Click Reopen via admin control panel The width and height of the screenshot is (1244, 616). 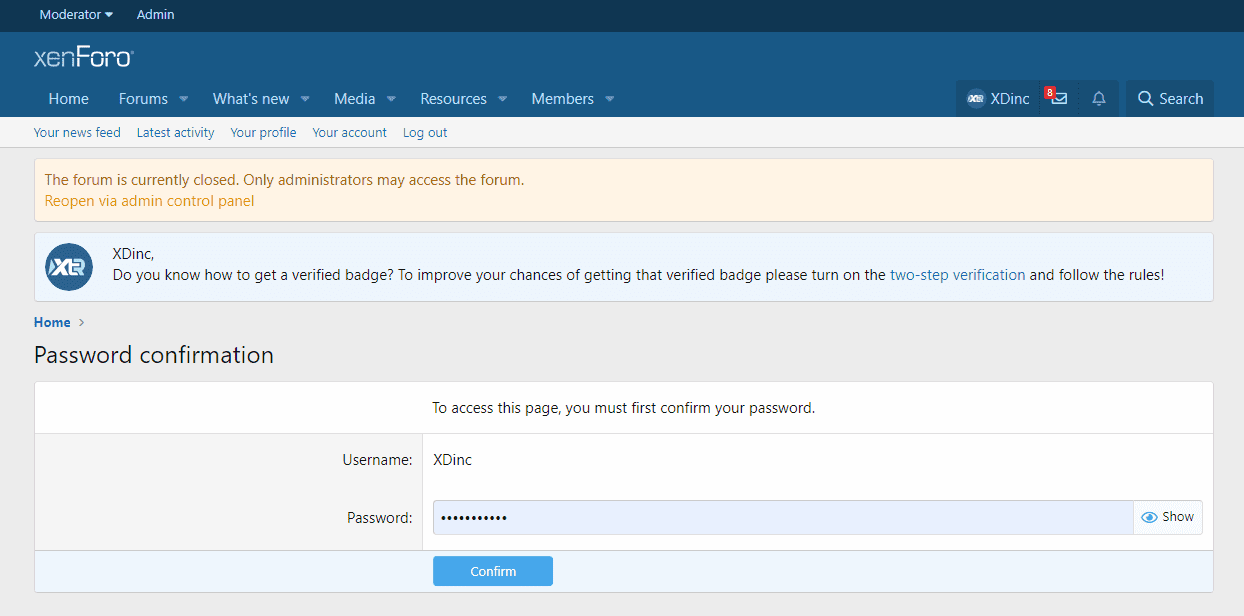[149, 201]
